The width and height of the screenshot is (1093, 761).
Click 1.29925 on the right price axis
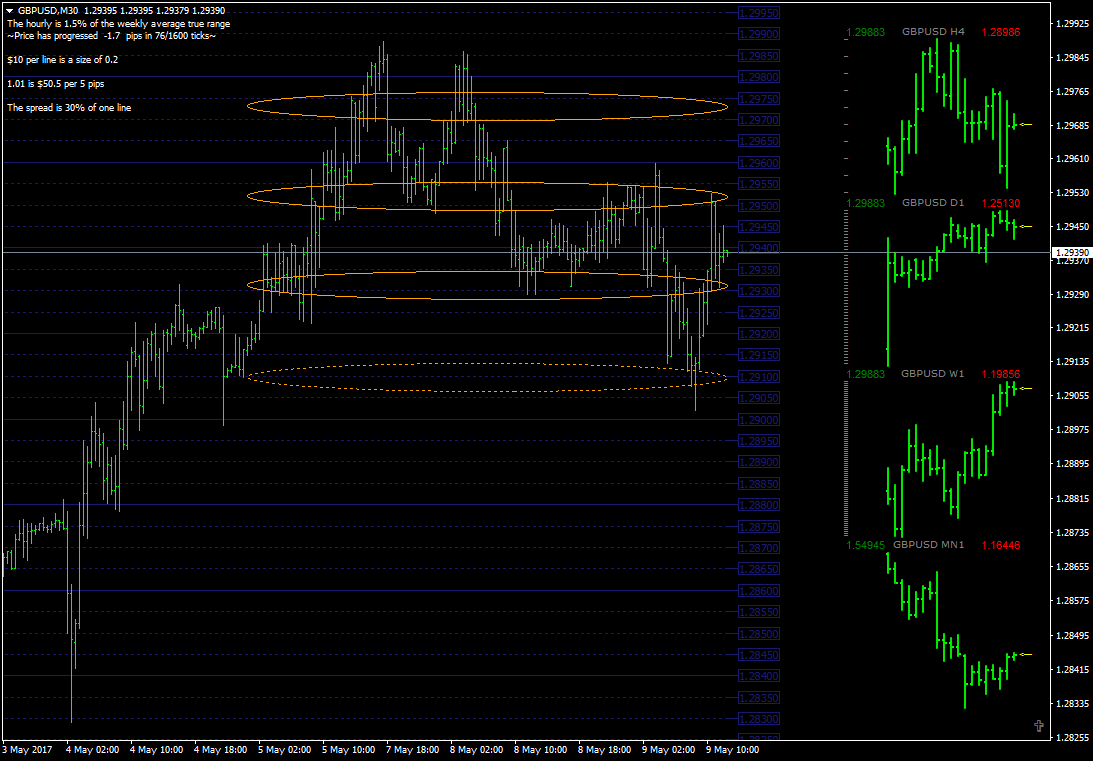1072,24
